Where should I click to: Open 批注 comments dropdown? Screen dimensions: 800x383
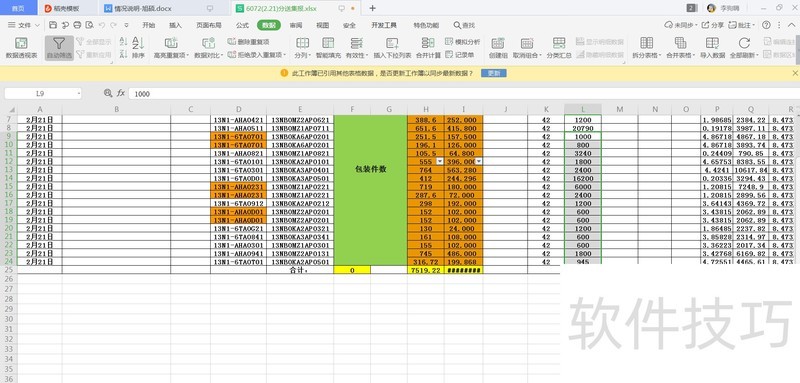(742, 25)
